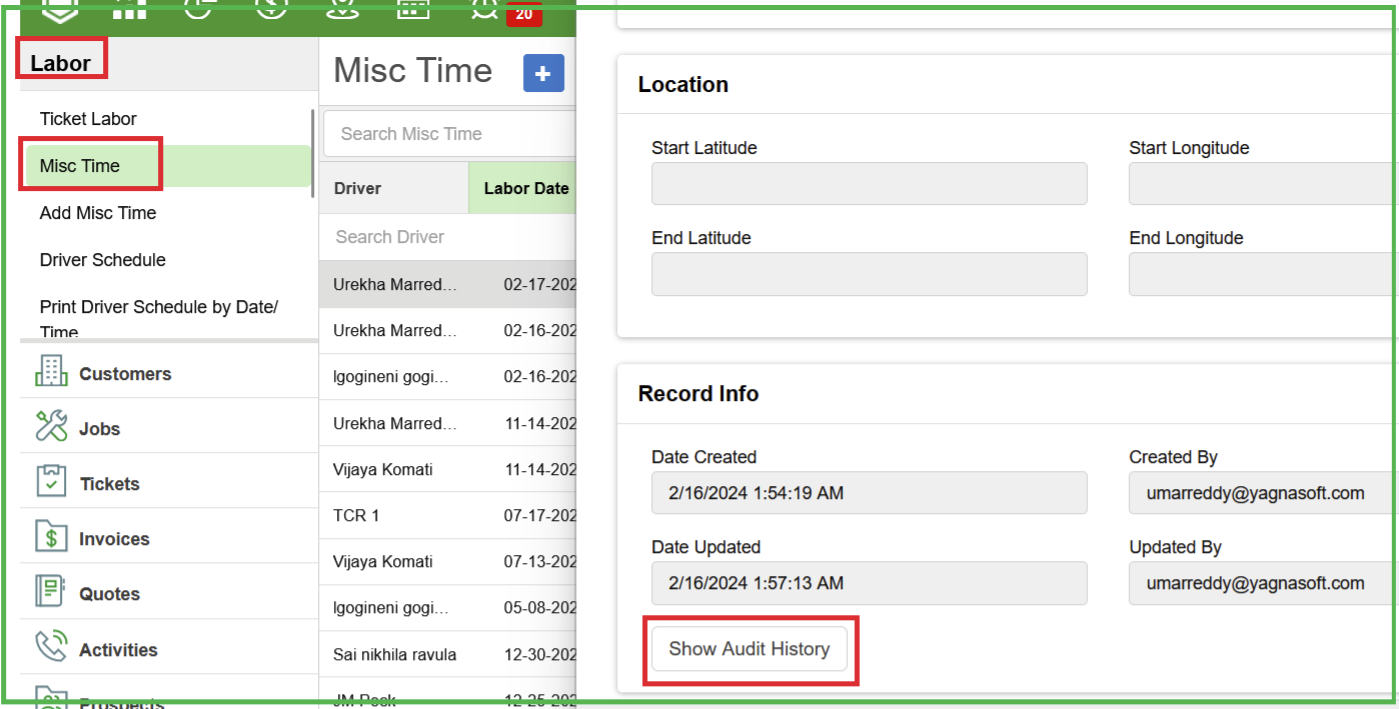Sort by Driver column header
The width and height of the screenshot is (1399, 709).
point(358,188)
